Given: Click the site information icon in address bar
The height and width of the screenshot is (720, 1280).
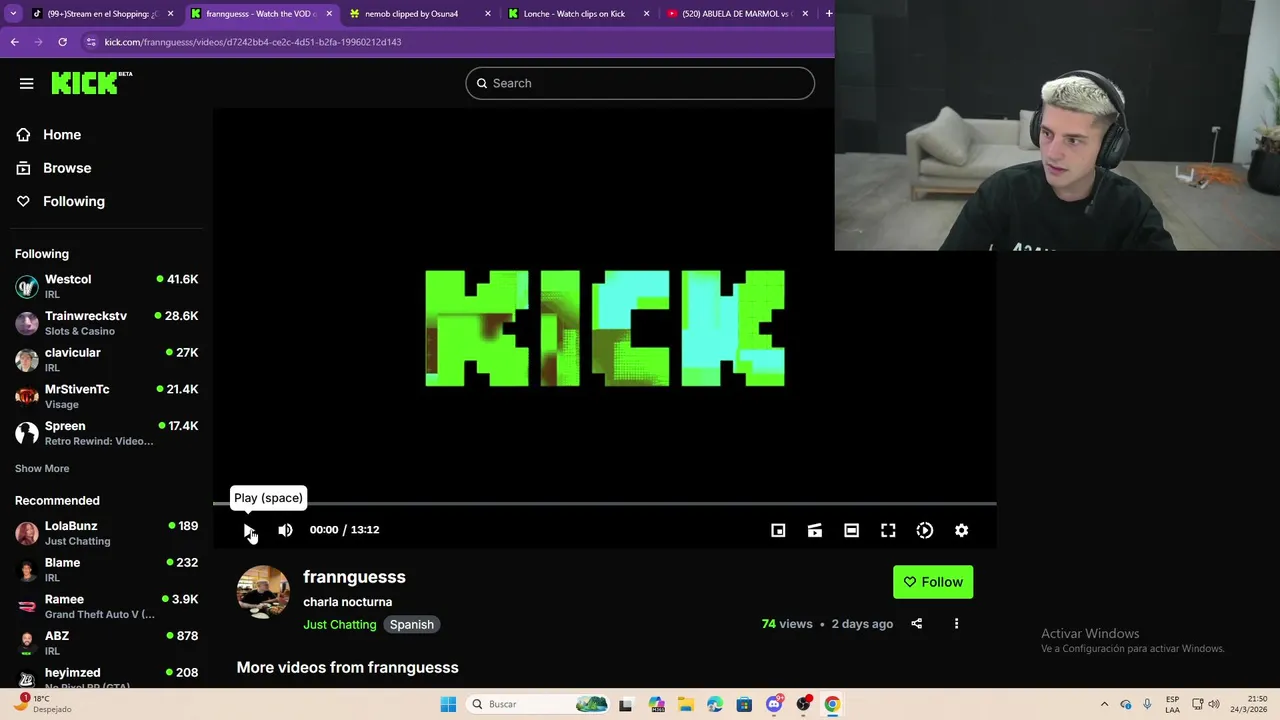Looking at the screenshot, I should pyautogui.click(x=91, y=42).
